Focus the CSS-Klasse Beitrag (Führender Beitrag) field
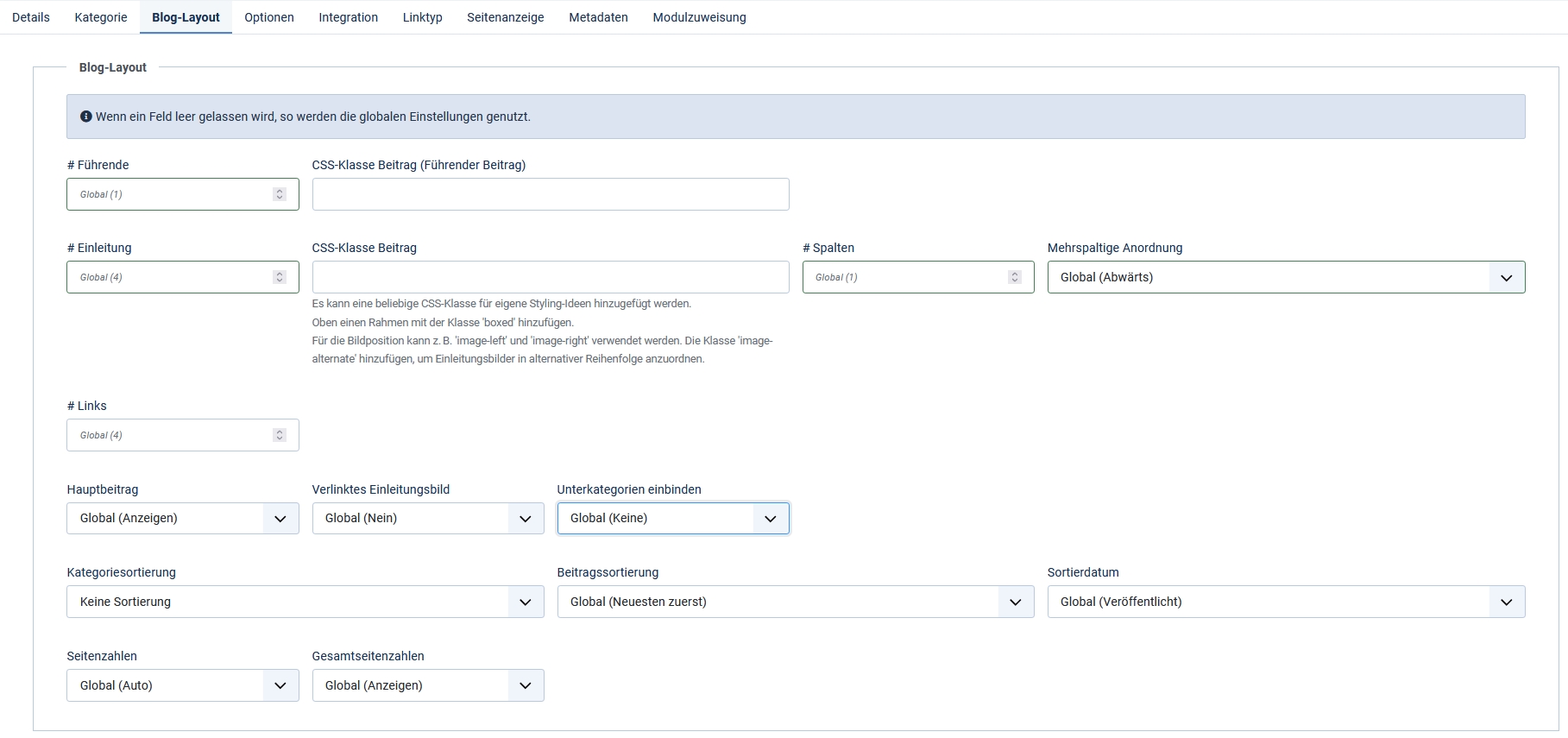This screenshot has height=738, width=1568. tap(551, 194)
